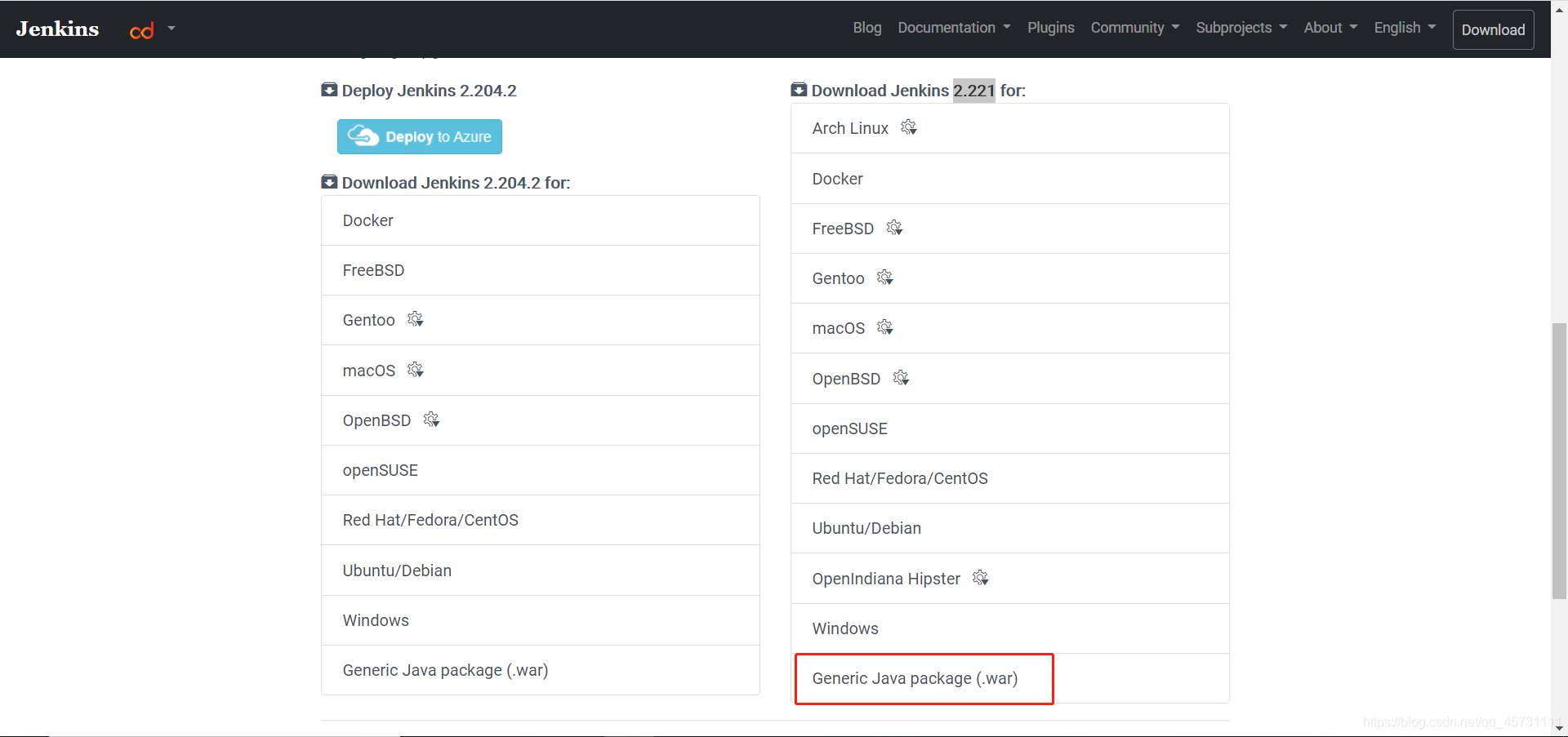Image resolution: width=1568 pixels, height=737 pixels.
Task: Click community gear icon next to Gentoo 2.204.2
Action: coord(415,319)
